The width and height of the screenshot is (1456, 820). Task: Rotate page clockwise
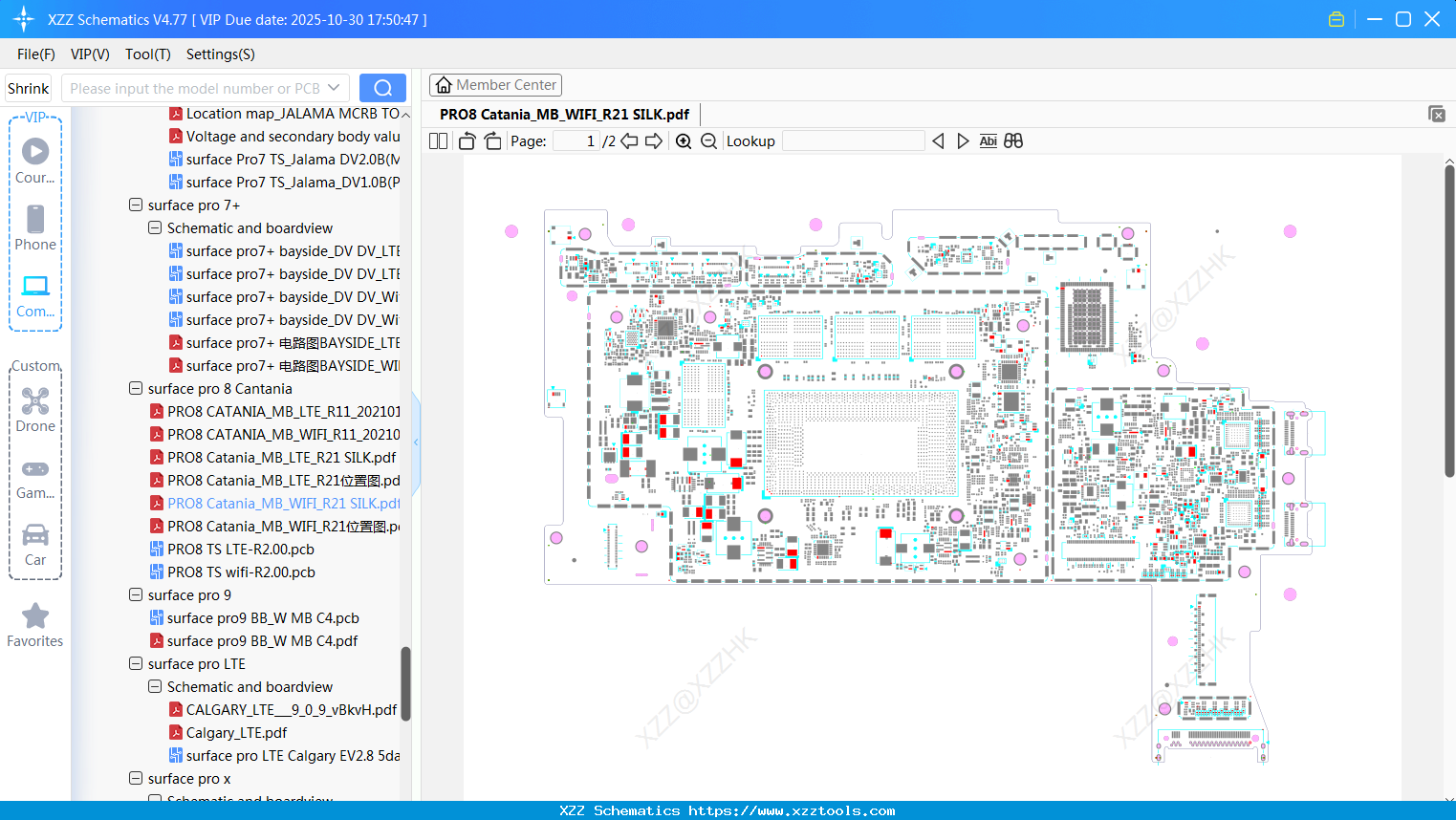(x=492, y=141)
